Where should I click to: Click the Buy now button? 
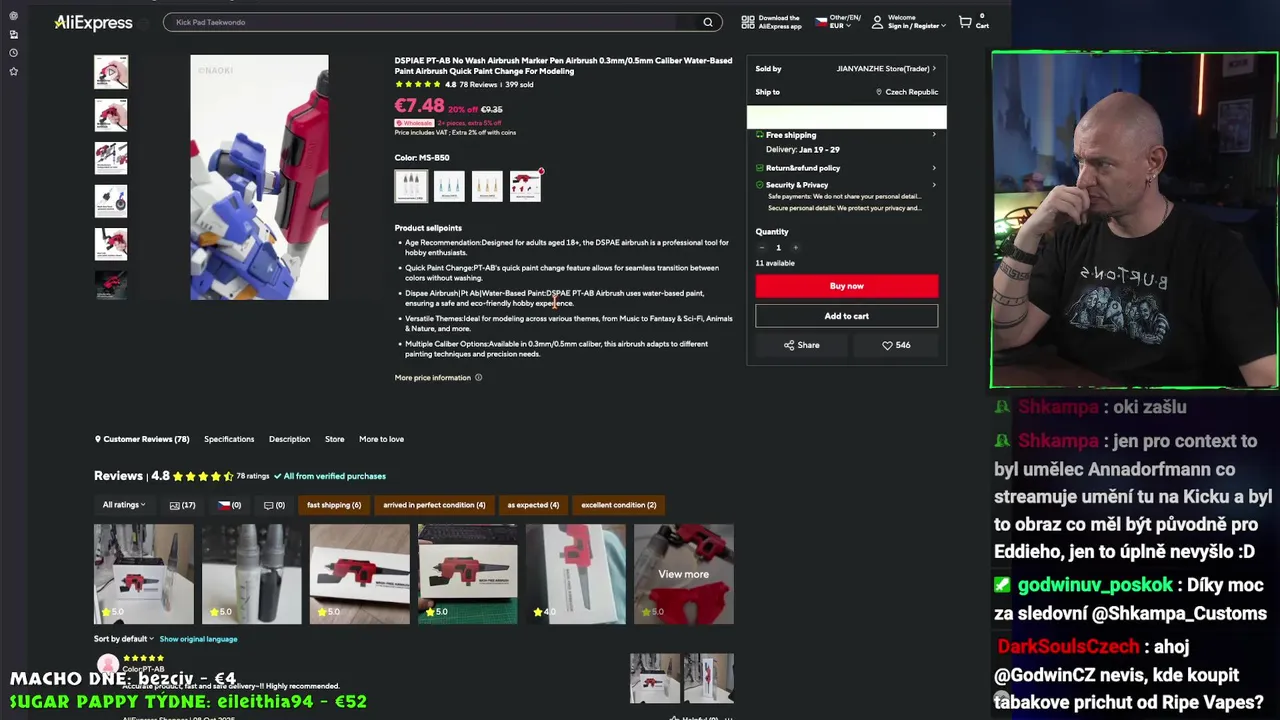(846, 286)
